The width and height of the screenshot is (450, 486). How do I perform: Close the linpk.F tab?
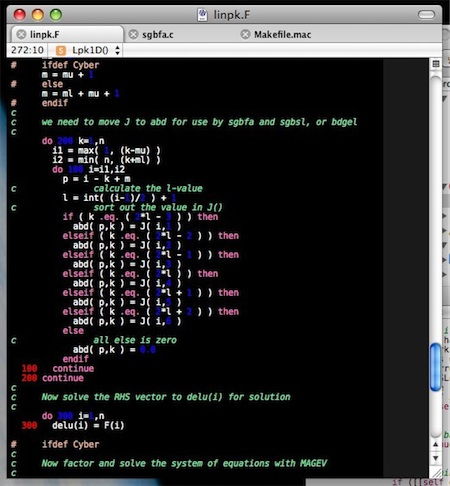pyautogui.click(x=21, y=34)
